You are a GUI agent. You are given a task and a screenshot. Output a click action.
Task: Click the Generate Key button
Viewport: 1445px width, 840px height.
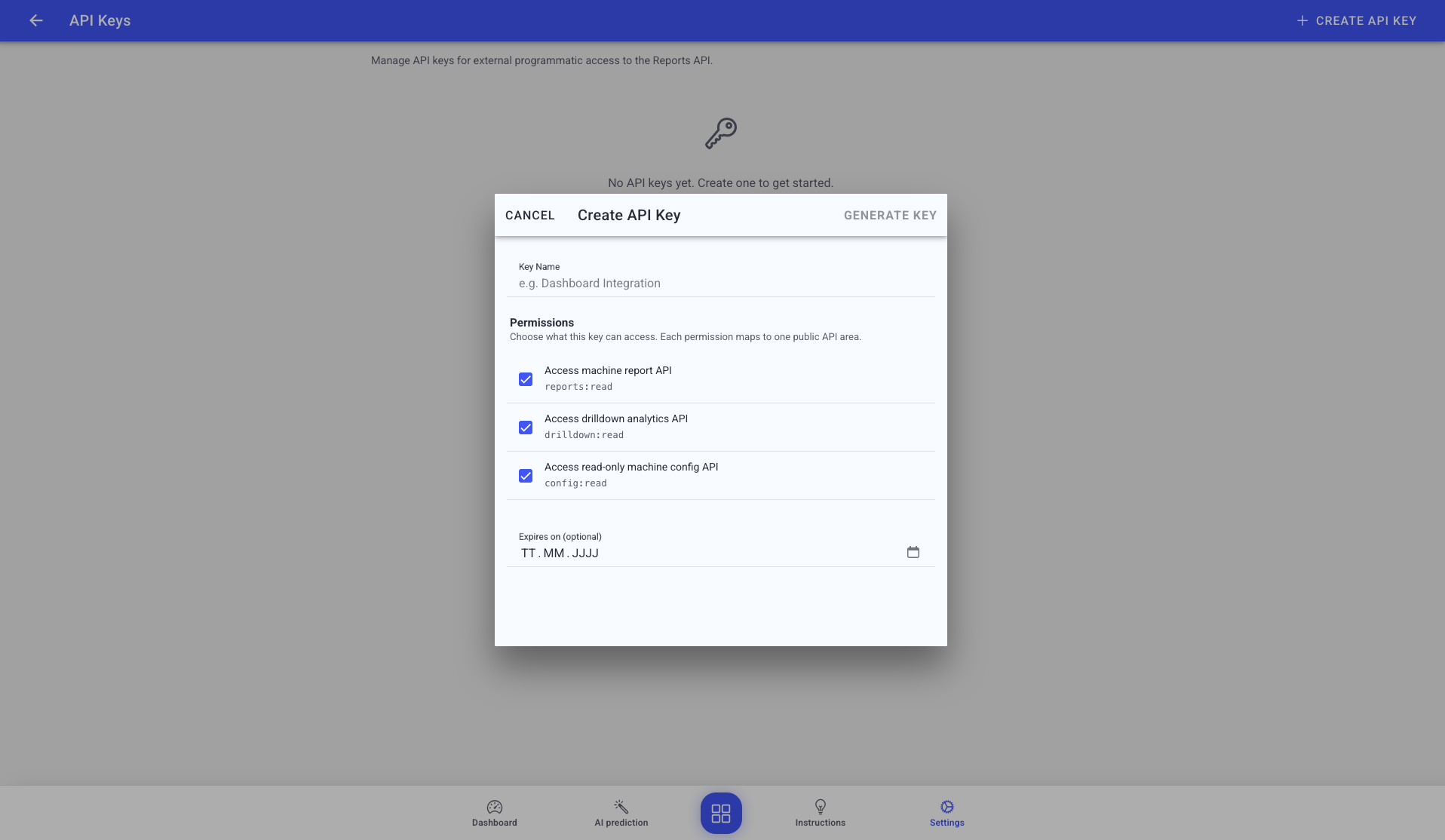pyautogui.click(x=890, y=216)
